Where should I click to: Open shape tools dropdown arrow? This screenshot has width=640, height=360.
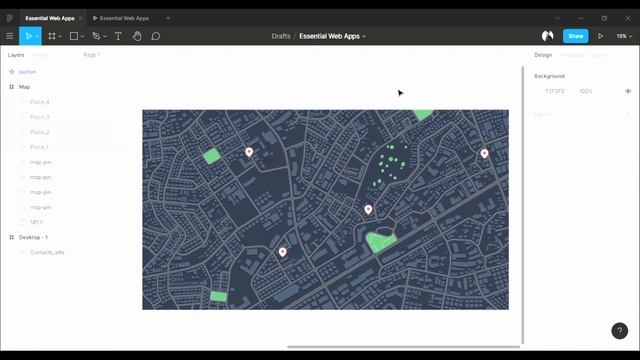(82, 37)
